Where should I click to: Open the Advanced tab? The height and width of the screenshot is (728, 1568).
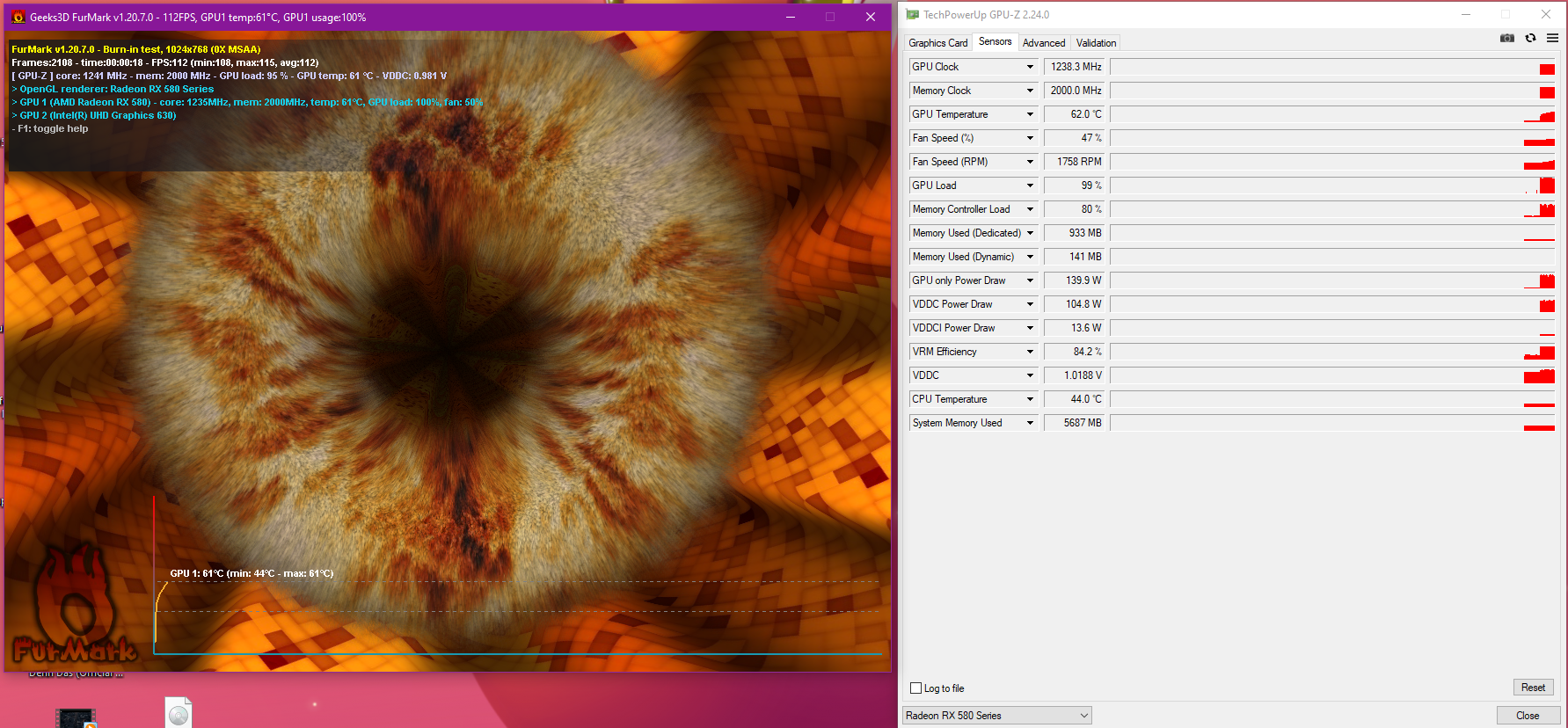[1044, 42]
